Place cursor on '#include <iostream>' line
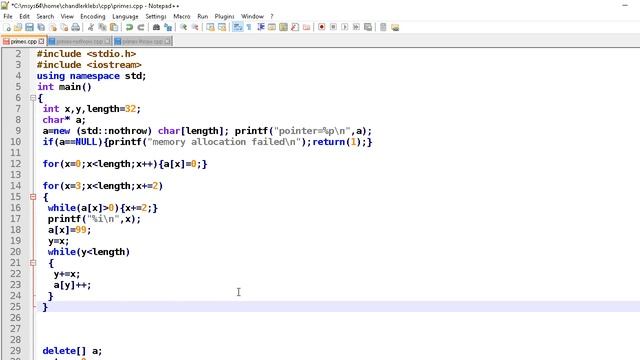The image size is (640, 360). (x=89, y=65)
